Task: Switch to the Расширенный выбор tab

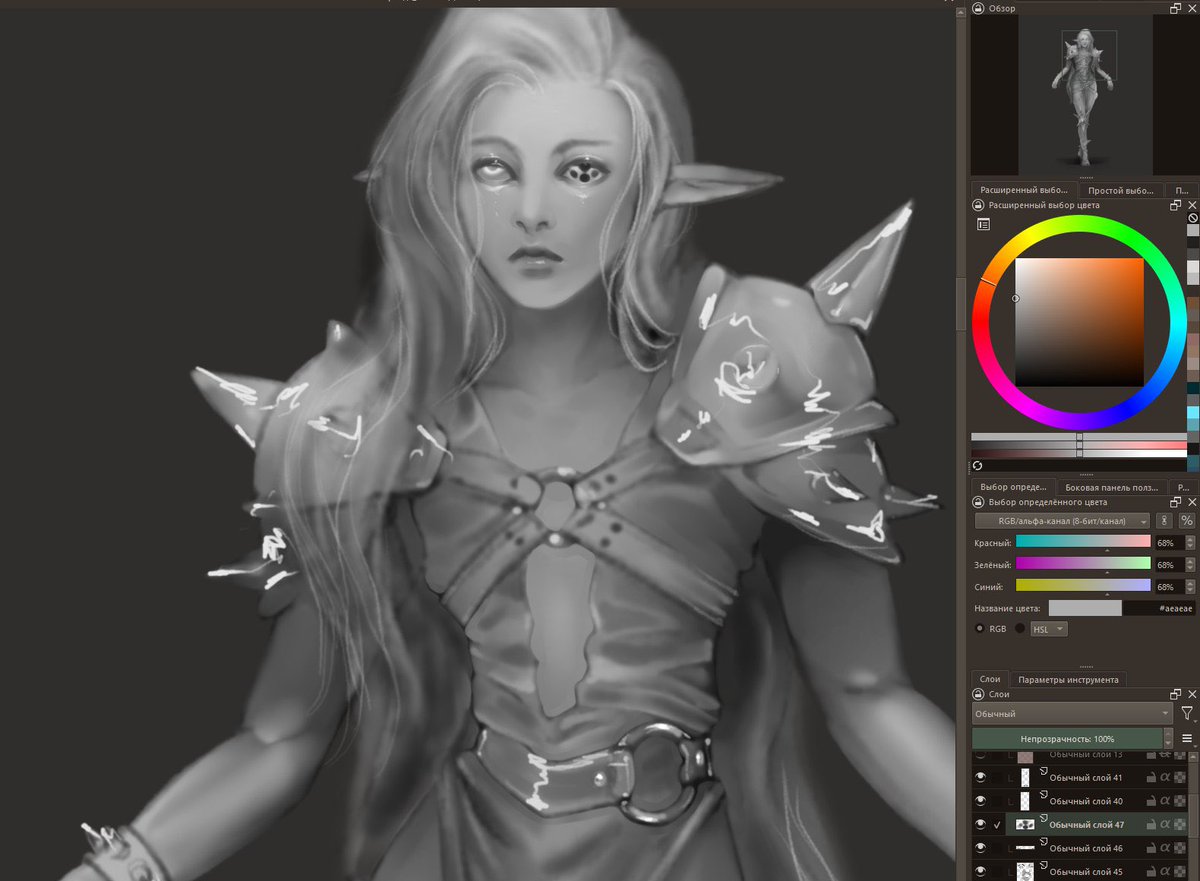Action: 1022,189
